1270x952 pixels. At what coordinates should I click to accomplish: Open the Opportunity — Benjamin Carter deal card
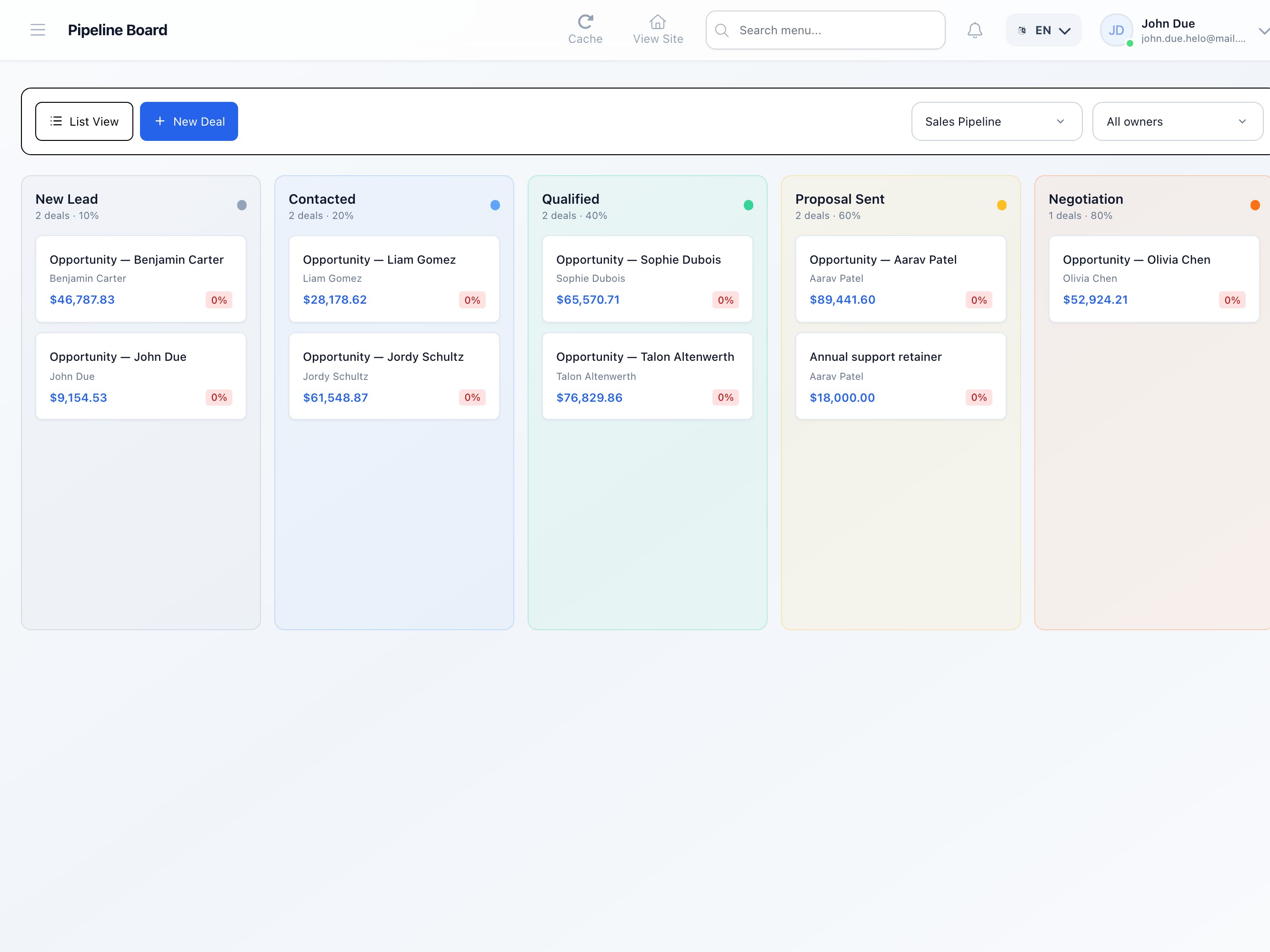[140, 279]
